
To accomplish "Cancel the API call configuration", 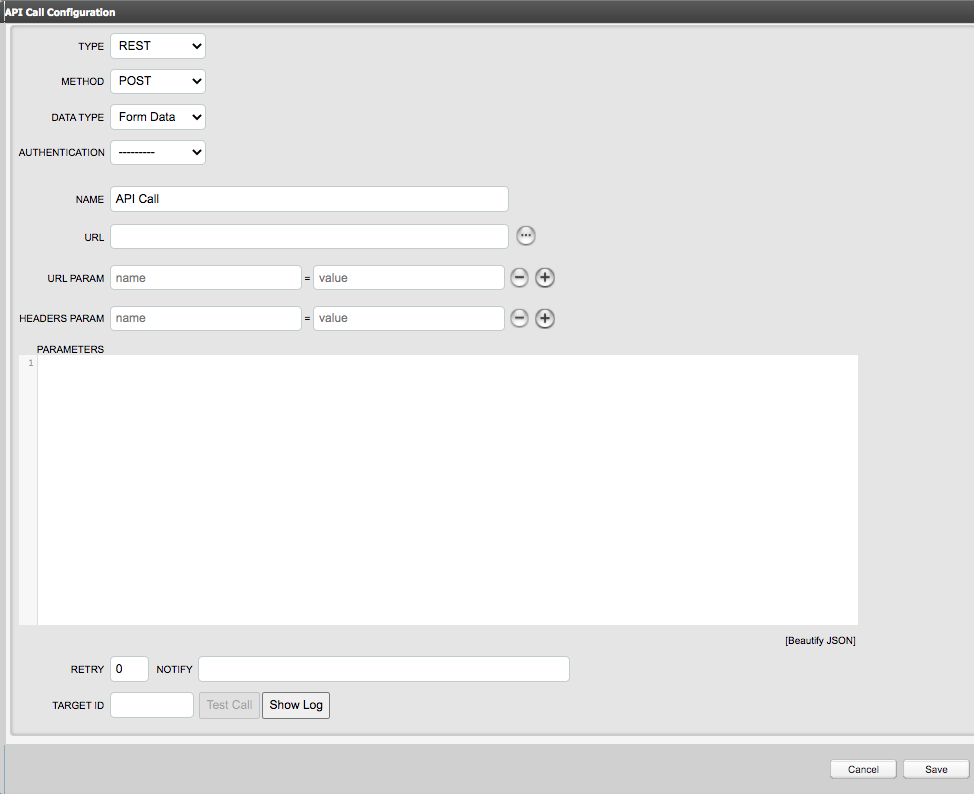I will (x=863, y=769).
